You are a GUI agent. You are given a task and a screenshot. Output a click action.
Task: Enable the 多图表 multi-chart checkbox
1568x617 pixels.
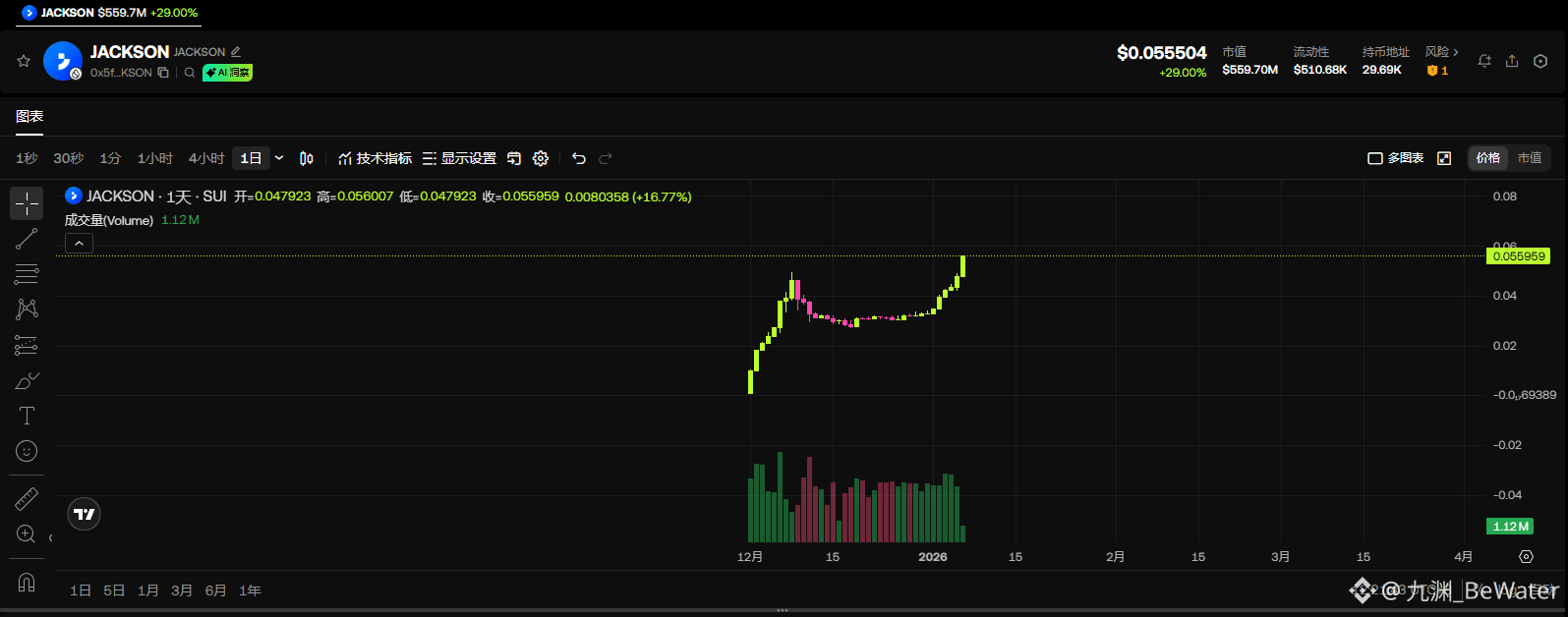pos(1375,158)
